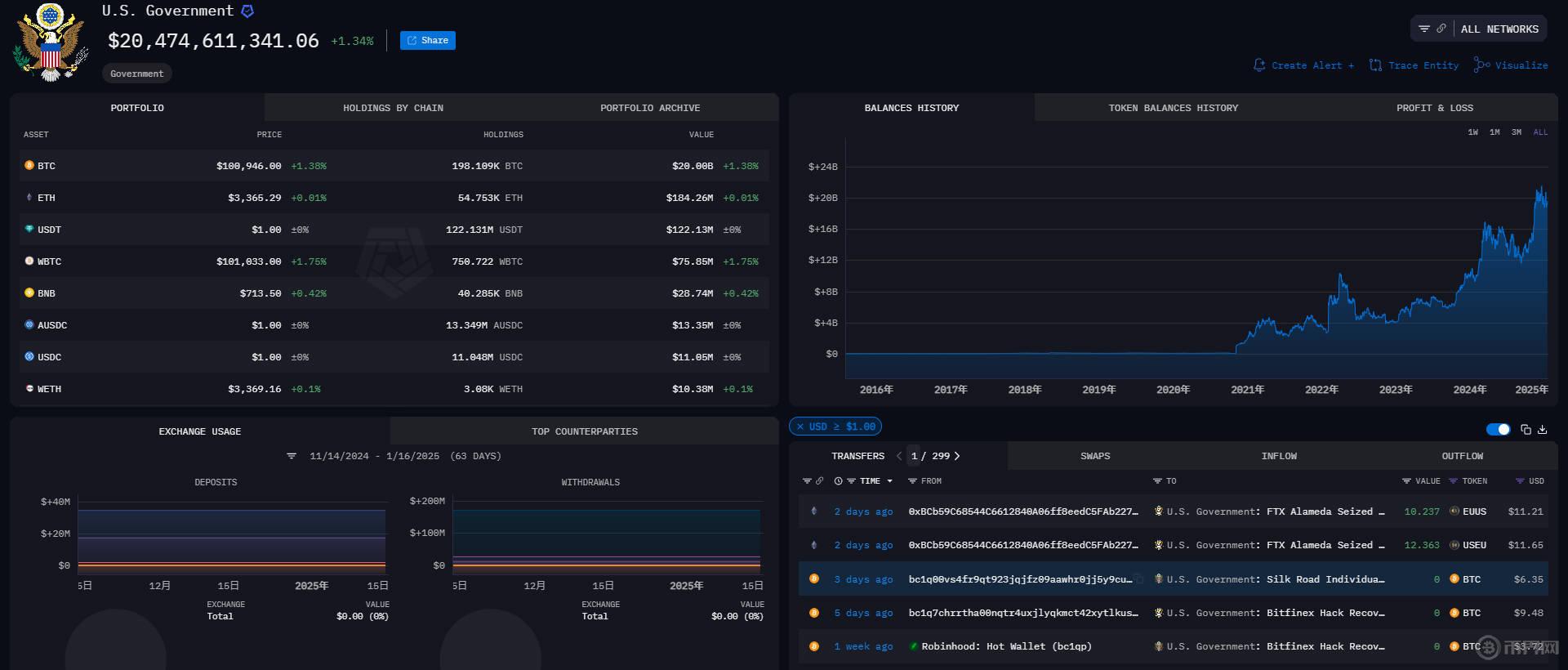Viewport: 1568px width, 670px height.
Task: Download transfers with the download icon
Action: [1542, 430]
